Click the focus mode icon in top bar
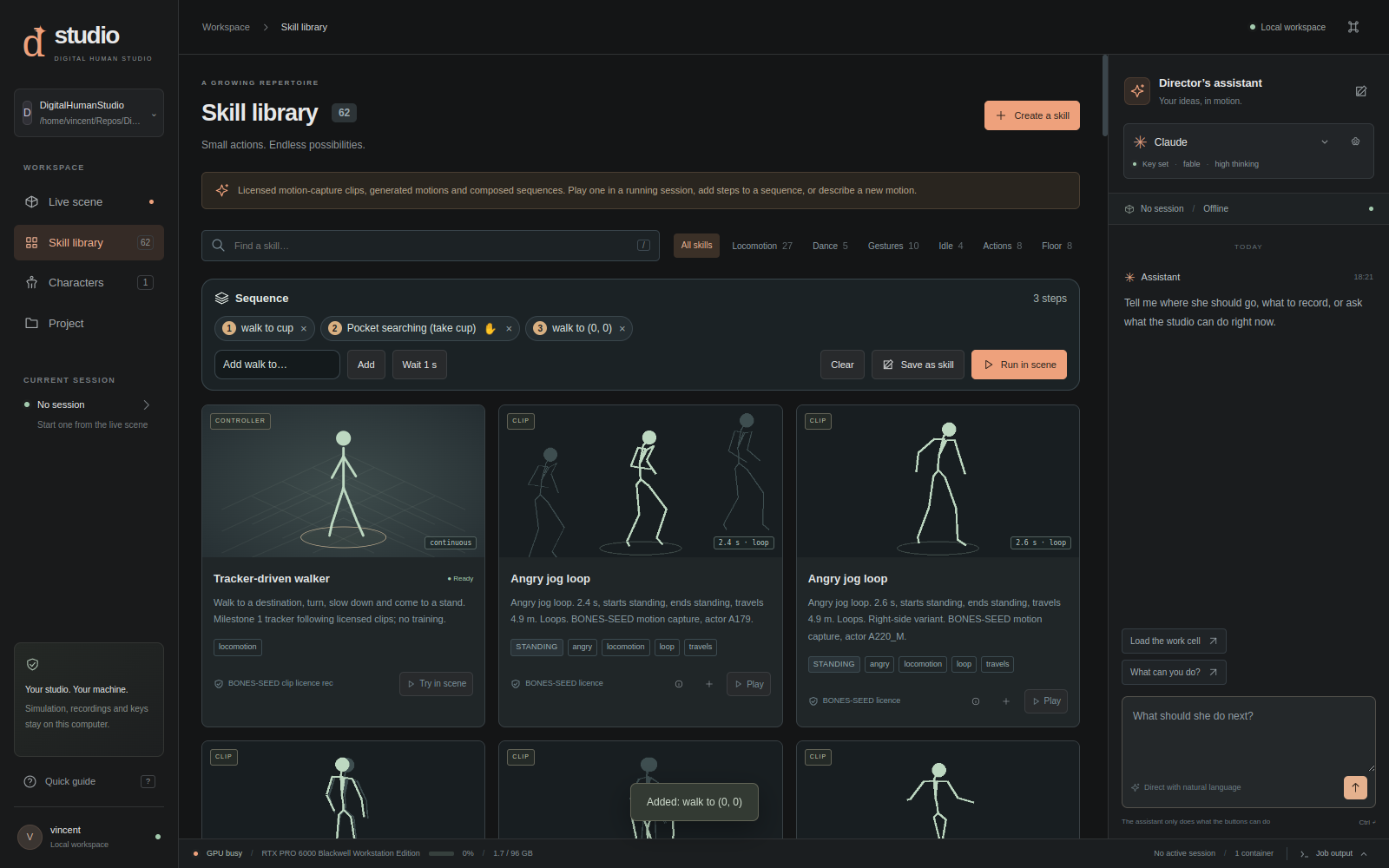 point(1353,27)
